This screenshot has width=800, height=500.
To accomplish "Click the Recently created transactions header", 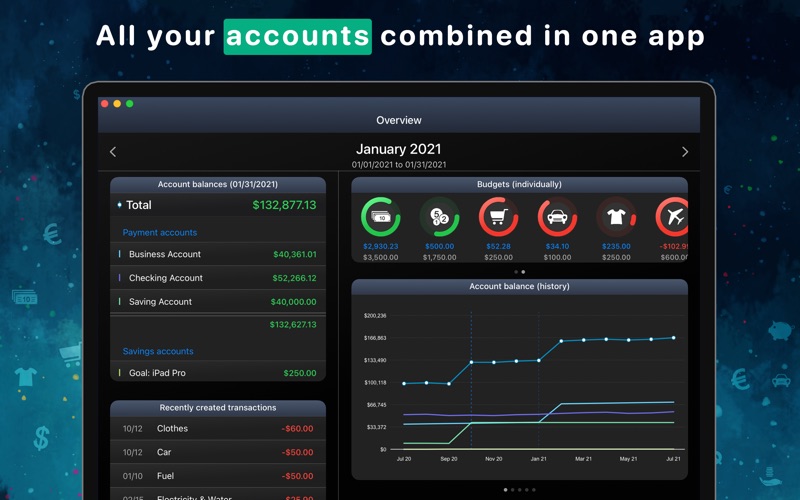I will [x=218, y=408].
